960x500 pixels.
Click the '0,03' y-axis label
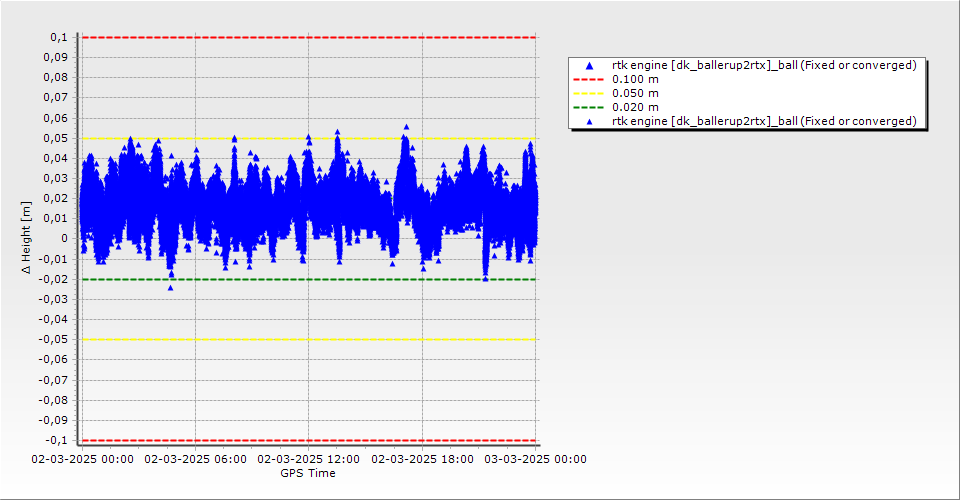(56, 179)
